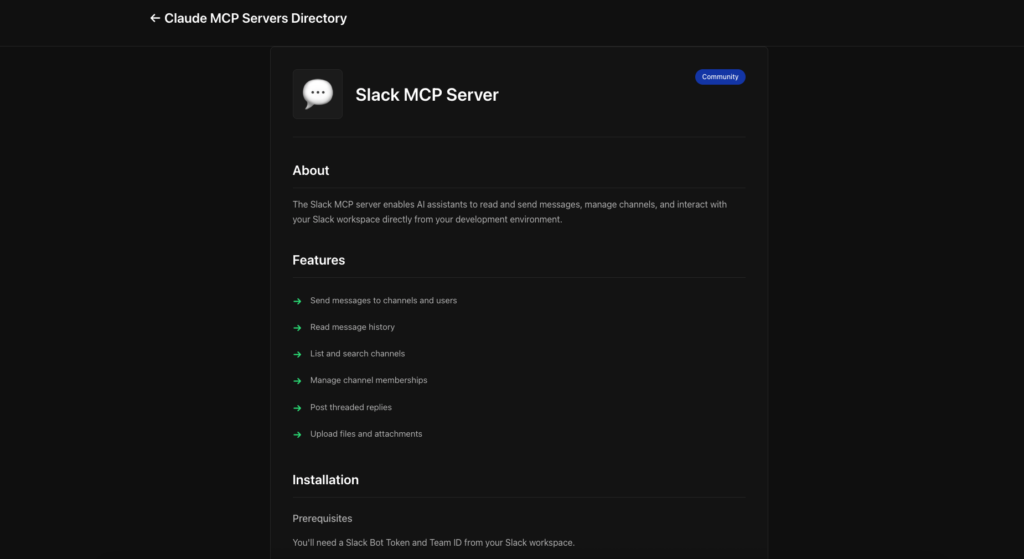The image size is (1024, 559).
Task: Click the back arrow beside Claude MCP Servers Directory
Action: pyautogui.click(x=155, y=18)
